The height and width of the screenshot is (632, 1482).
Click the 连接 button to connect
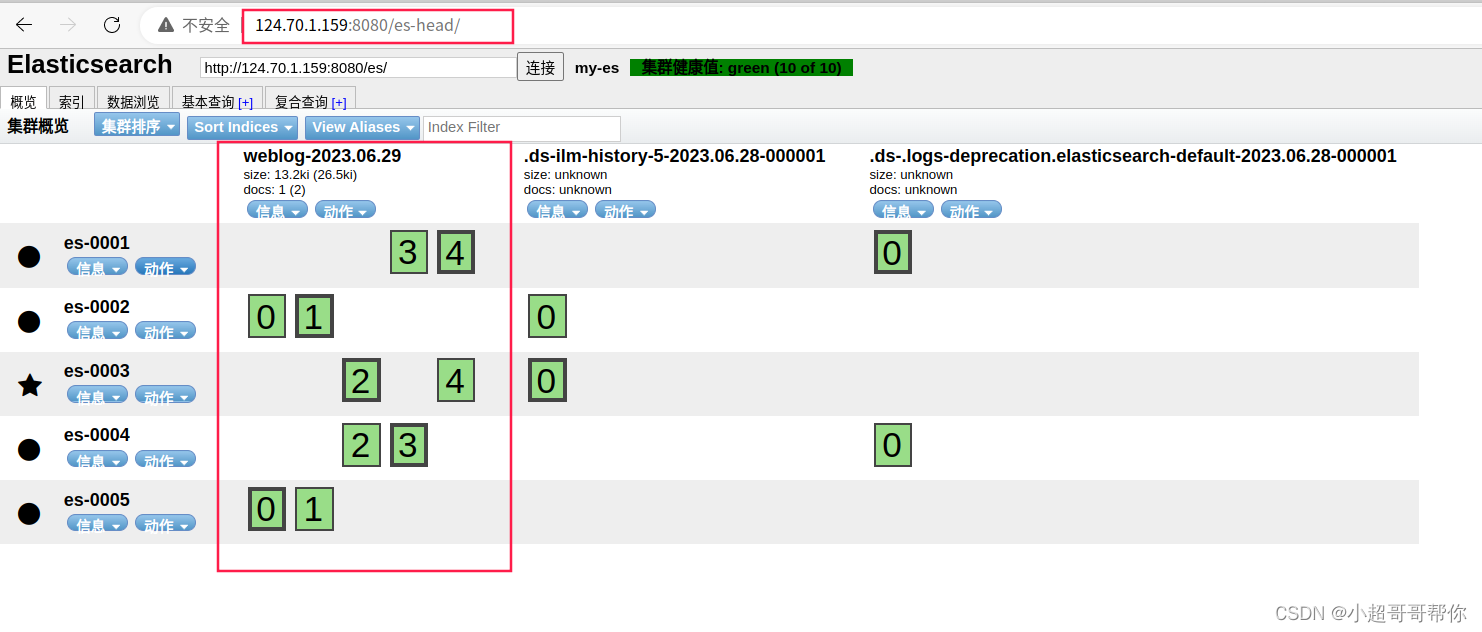click(x=540, y=67)
